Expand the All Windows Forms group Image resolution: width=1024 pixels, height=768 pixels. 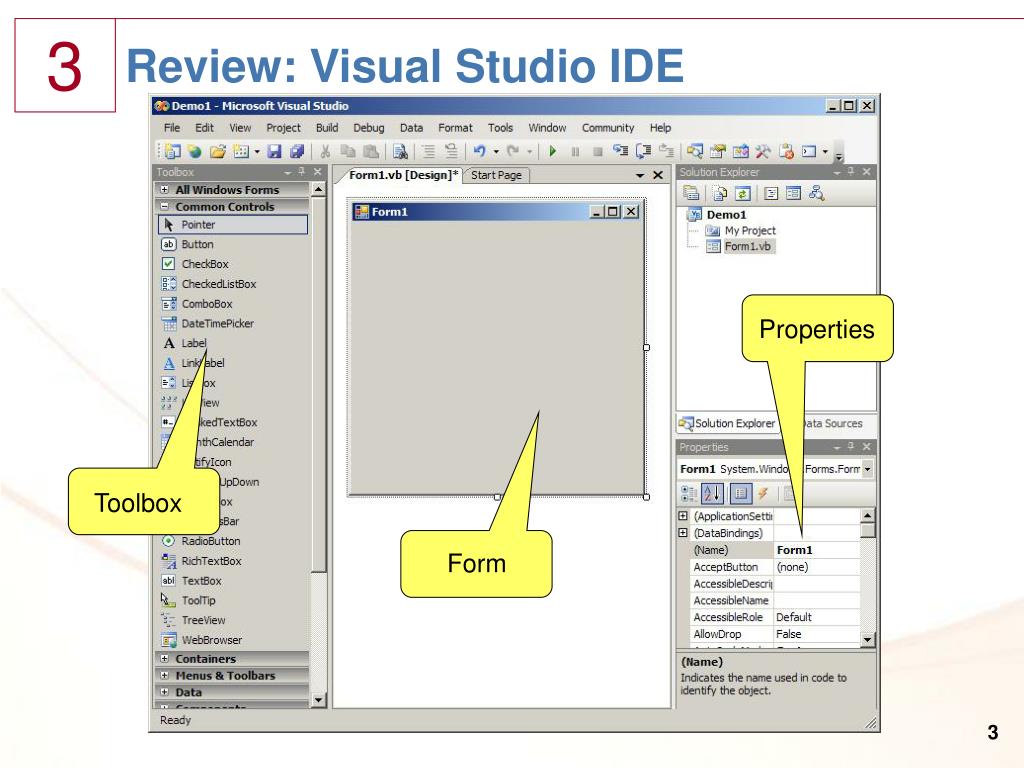(165, 189)
